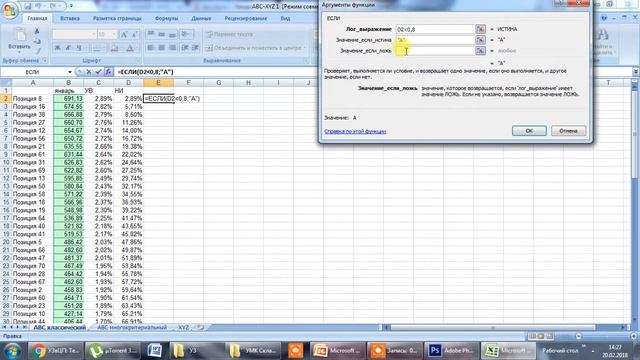
Task: Save workbook via quick access toolbar
Action: click(x=28, y=6)
